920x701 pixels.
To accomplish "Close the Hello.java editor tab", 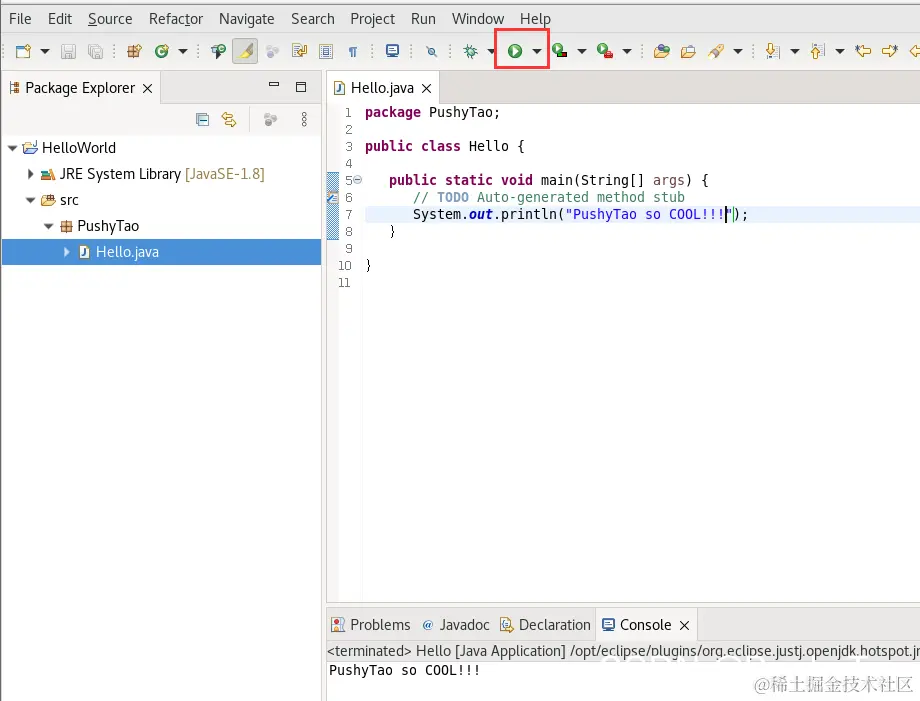I will [427, 89].
